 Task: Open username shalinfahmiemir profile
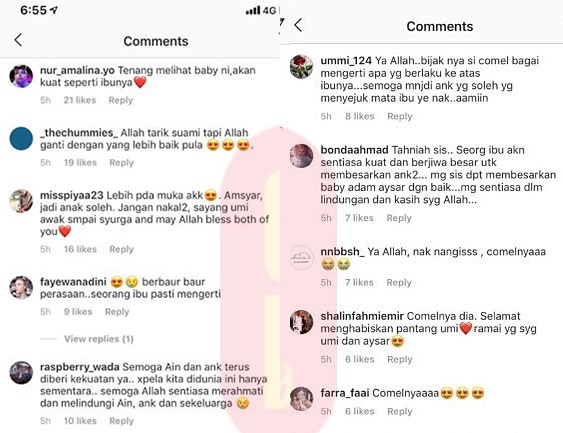362,316
